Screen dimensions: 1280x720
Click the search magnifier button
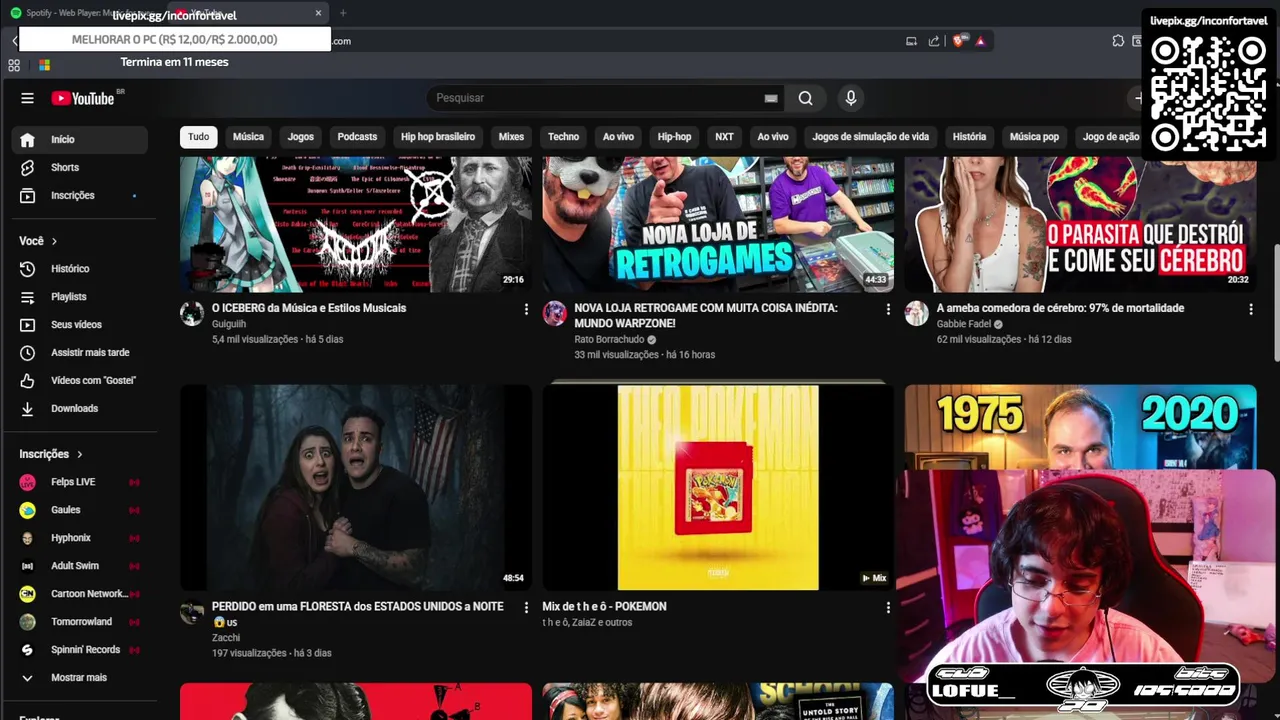[x=805, y=98]
